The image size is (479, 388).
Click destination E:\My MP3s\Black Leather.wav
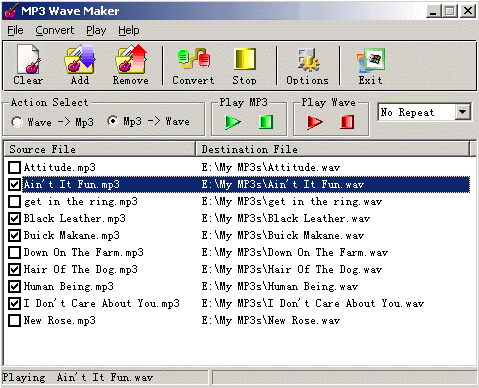click(x=286, y=218)
